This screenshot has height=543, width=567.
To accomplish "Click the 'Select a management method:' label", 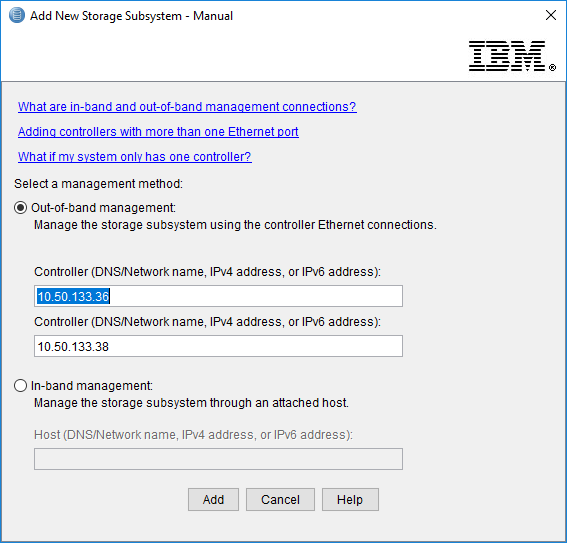I will click(98, 184).
